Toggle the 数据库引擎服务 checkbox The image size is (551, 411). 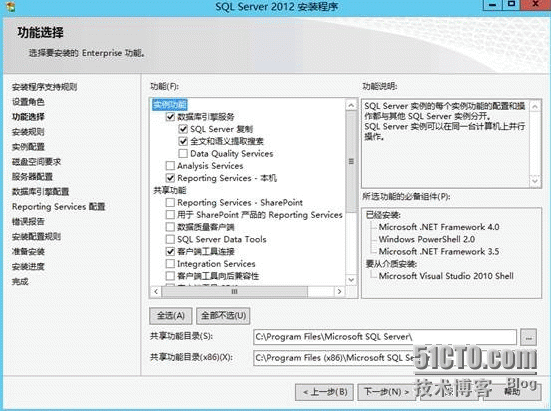(170, 117)
